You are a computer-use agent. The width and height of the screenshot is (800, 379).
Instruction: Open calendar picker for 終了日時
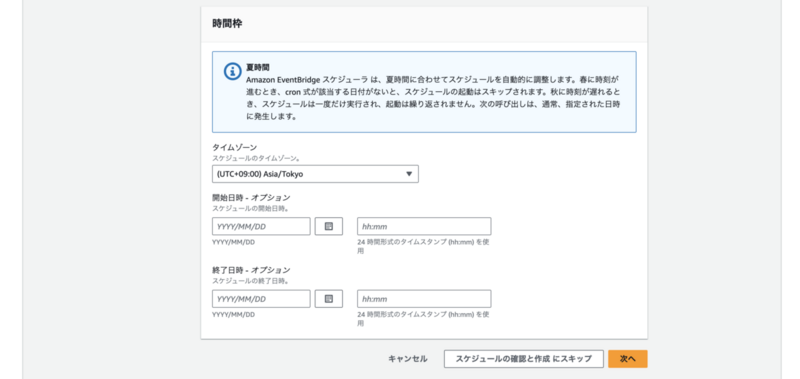click(329, 298)
